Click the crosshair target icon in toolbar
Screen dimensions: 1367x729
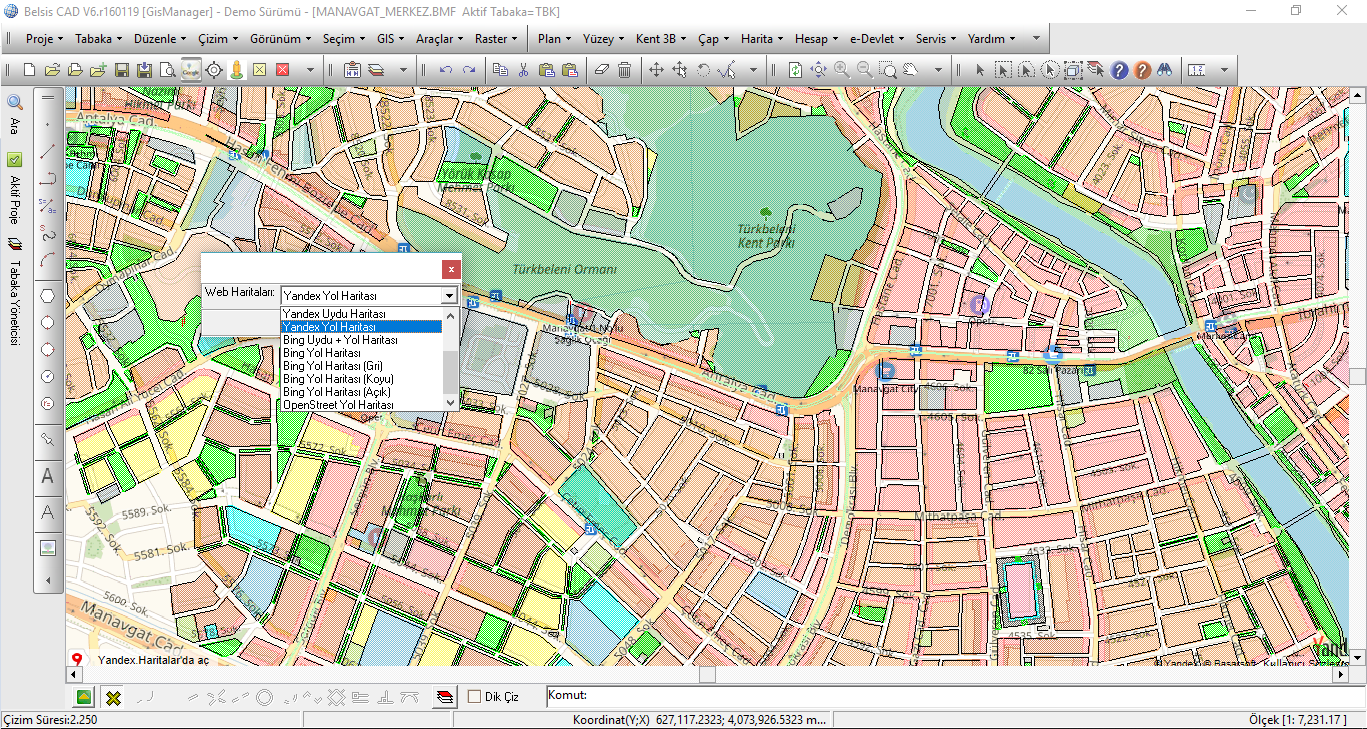point(214,70)
